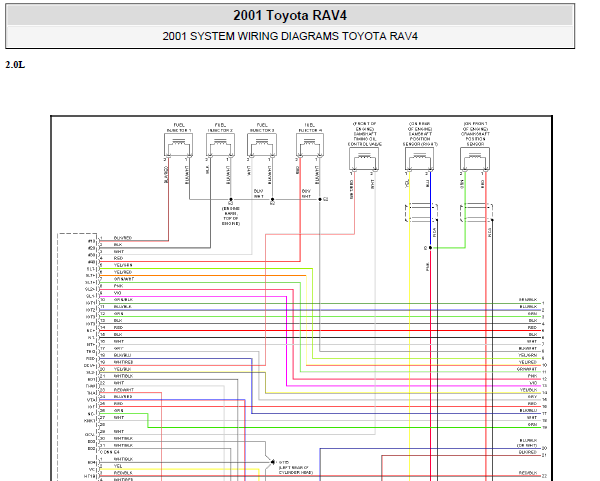Click the right-edge 'PNK' label at terminal 12
Viewport: 600px width, 481px height.
point(533,376)
